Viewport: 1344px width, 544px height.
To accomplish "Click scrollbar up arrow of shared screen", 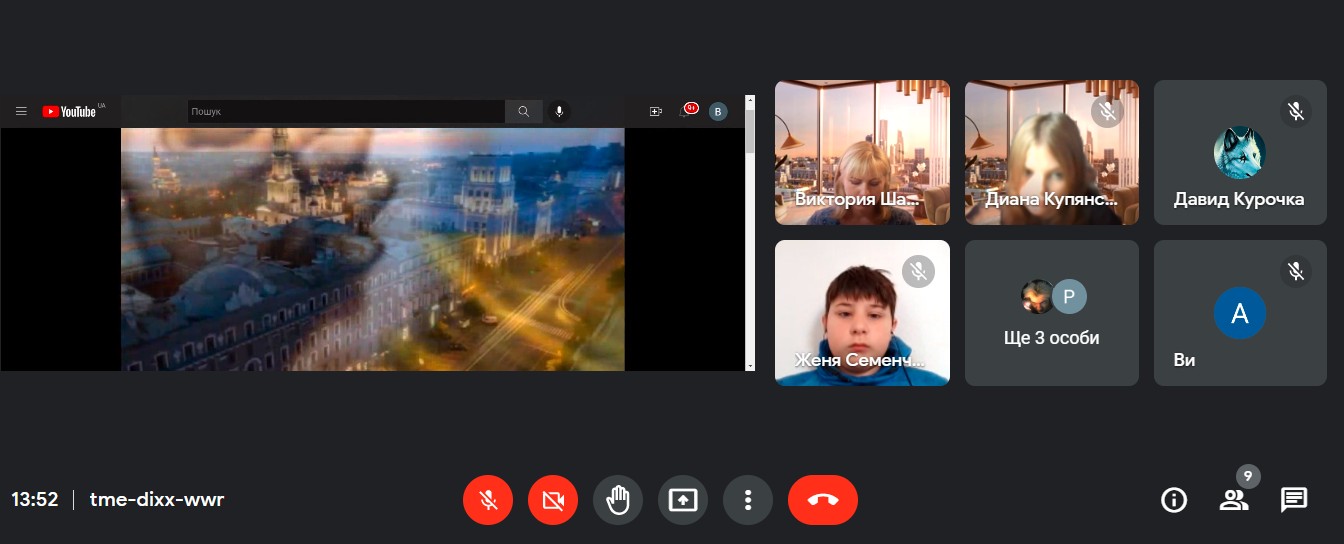I will [750, 100].
